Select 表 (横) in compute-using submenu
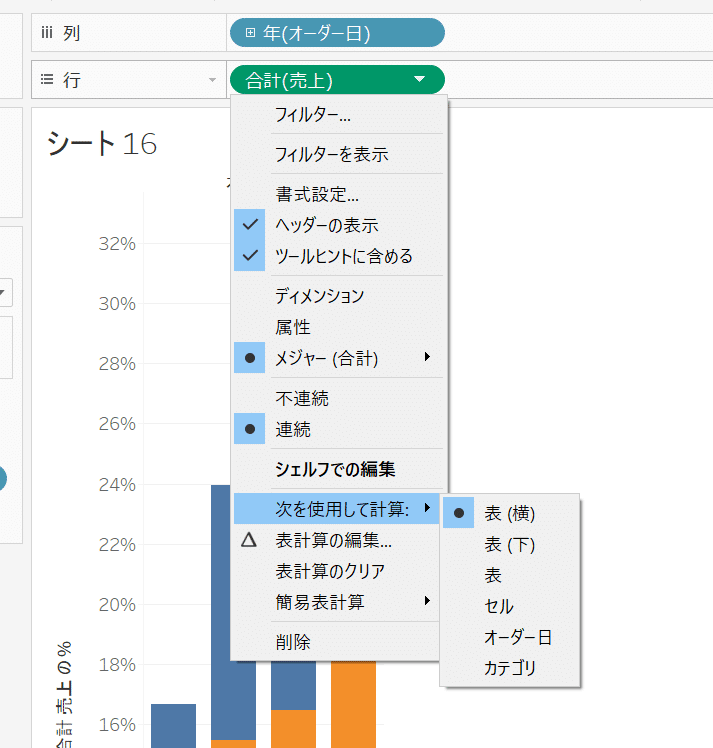This screenshot has width=713, height=748. point(510,513)
